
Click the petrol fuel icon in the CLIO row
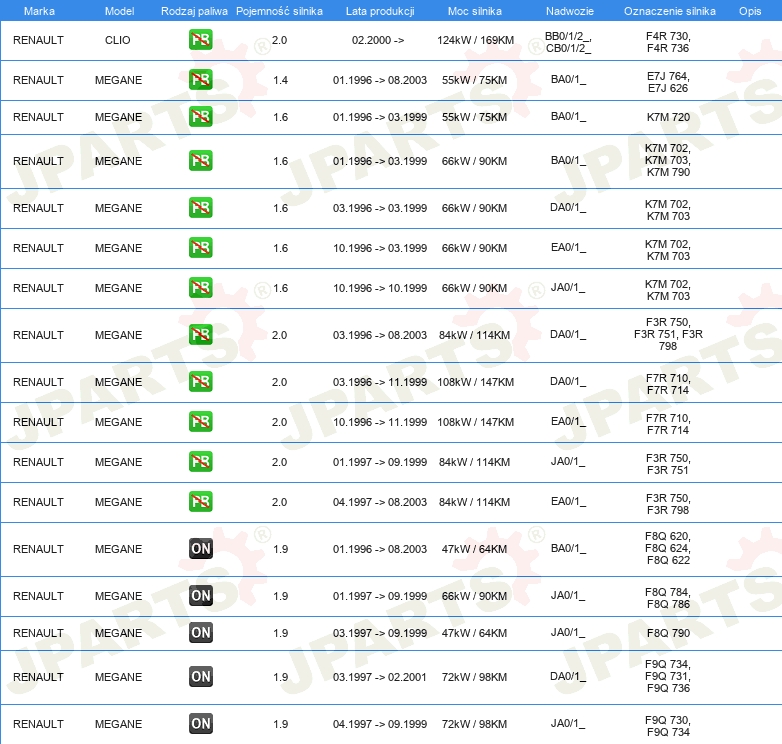(x=200, y=40)
